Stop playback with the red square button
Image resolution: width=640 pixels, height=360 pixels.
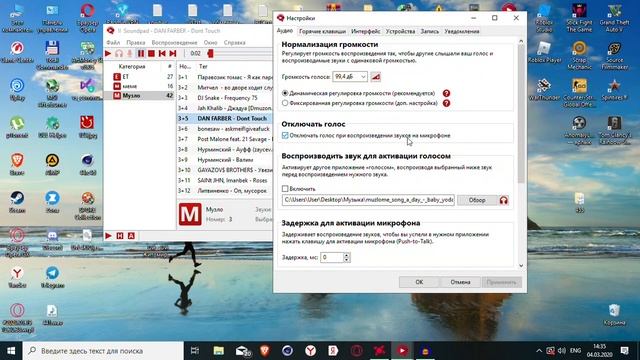(151, 53)
